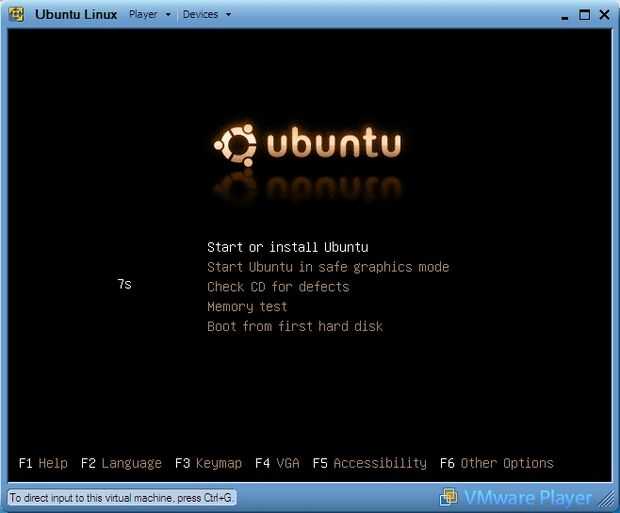The width and height of the screenshot is (620, 513).
Task: Click the VMware icon in title bar
Action: (x=16, y=15)
